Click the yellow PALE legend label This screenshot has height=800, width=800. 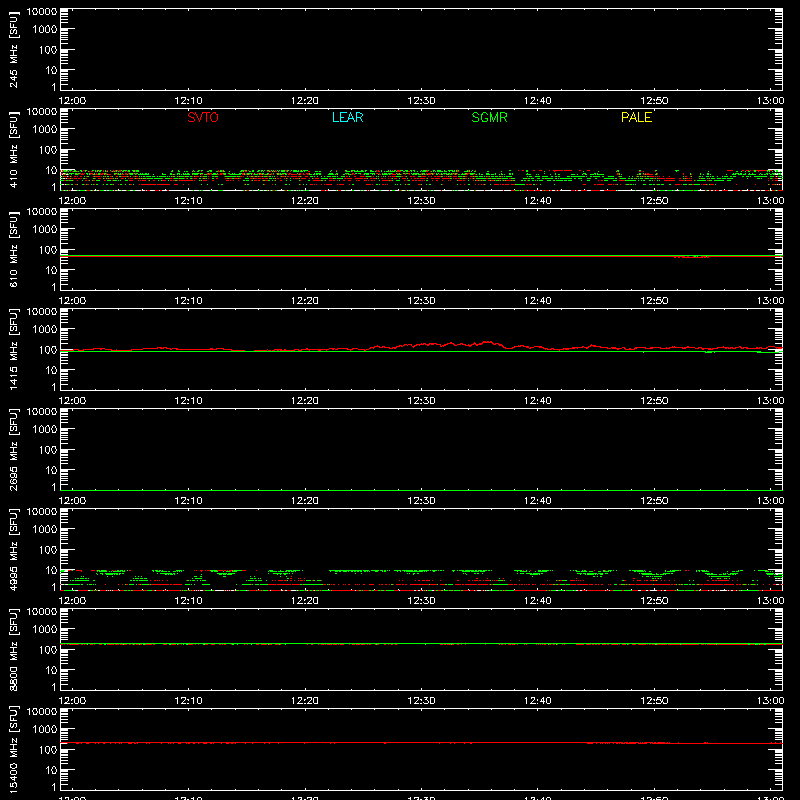(x=636, y=117)
